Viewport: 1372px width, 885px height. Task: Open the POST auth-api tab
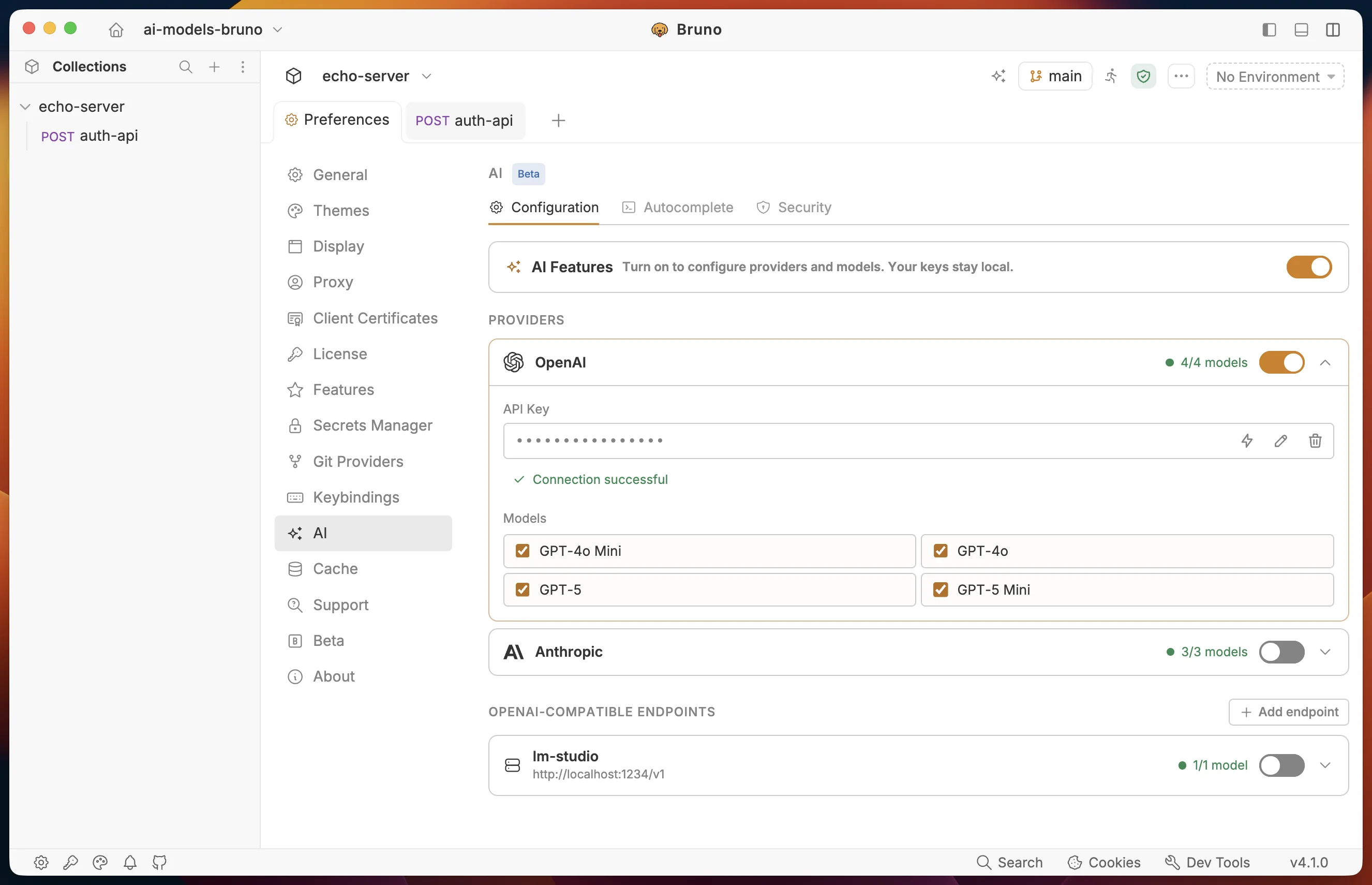(465, 121)
